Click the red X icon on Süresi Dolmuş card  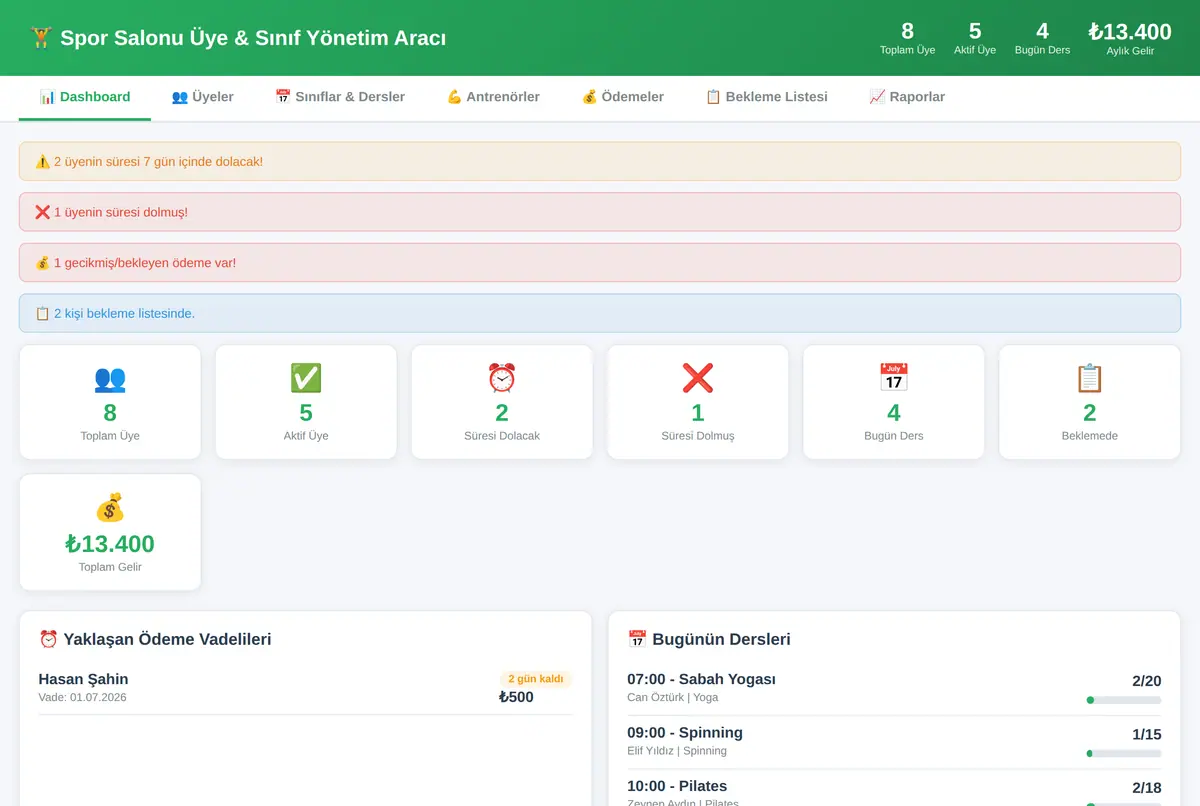[x=698, y=378]
